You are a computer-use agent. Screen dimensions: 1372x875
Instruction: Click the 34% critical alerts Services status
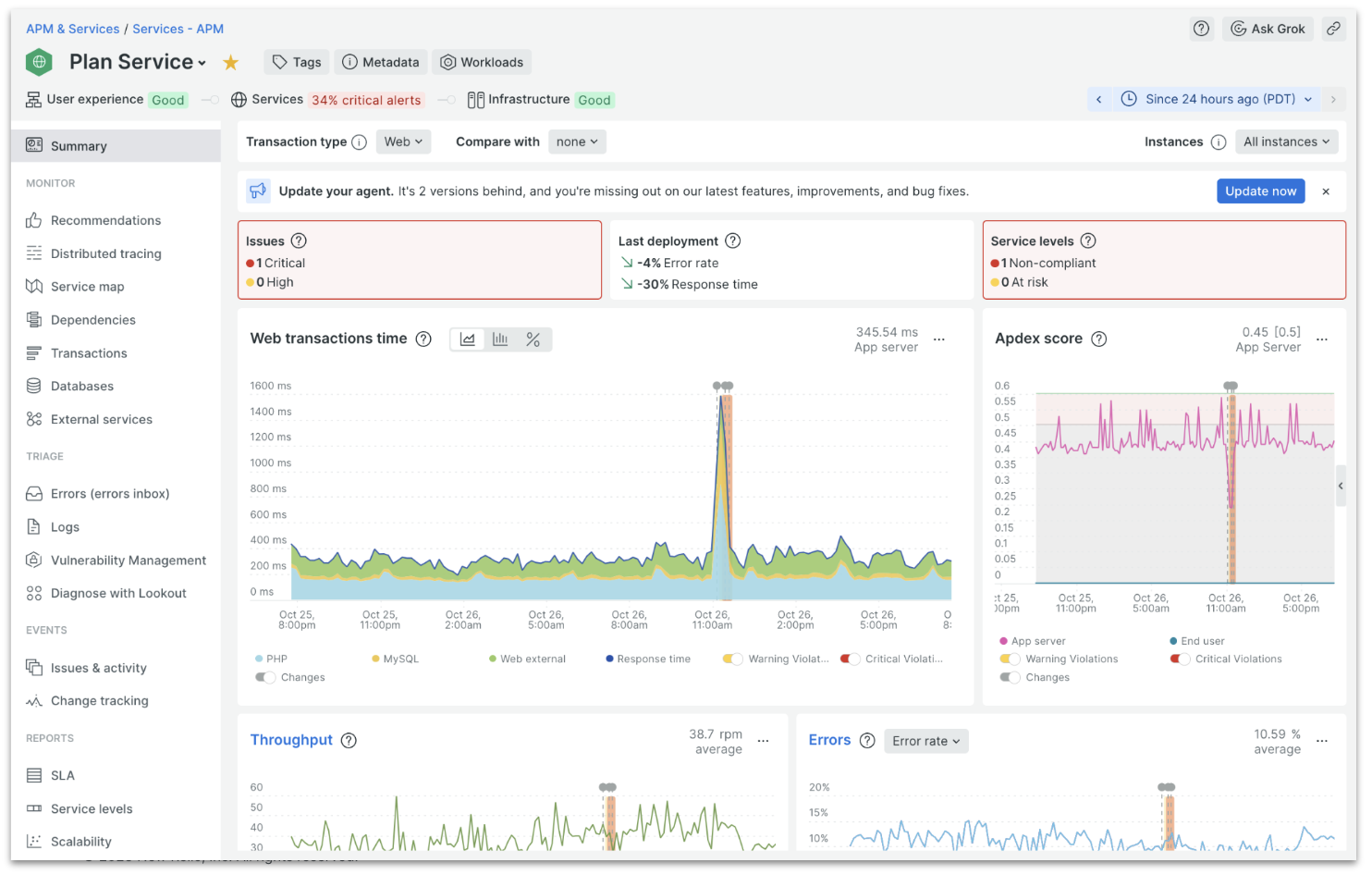coord(366,100)
